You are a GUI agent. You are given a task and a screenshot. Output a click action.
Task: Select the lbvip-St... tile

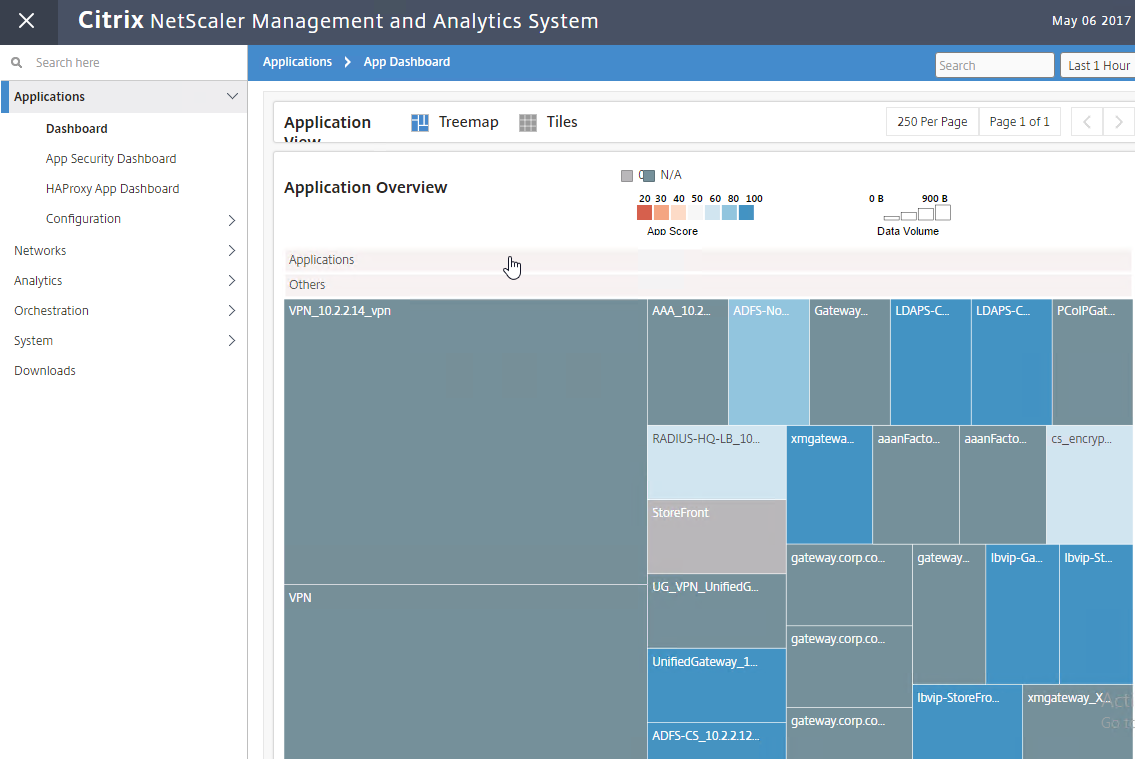click(1096, 614)
